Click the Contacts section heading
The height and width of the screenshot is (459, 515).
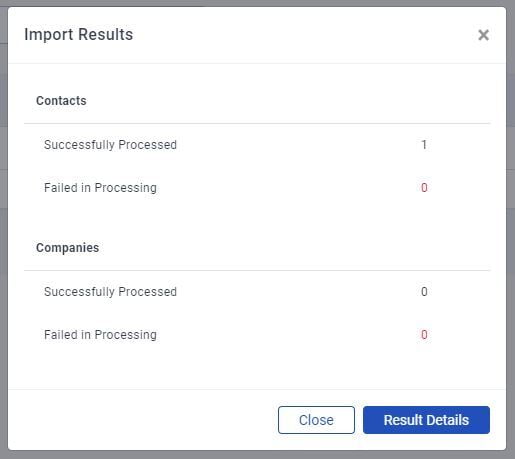click(x=61, y=101)
